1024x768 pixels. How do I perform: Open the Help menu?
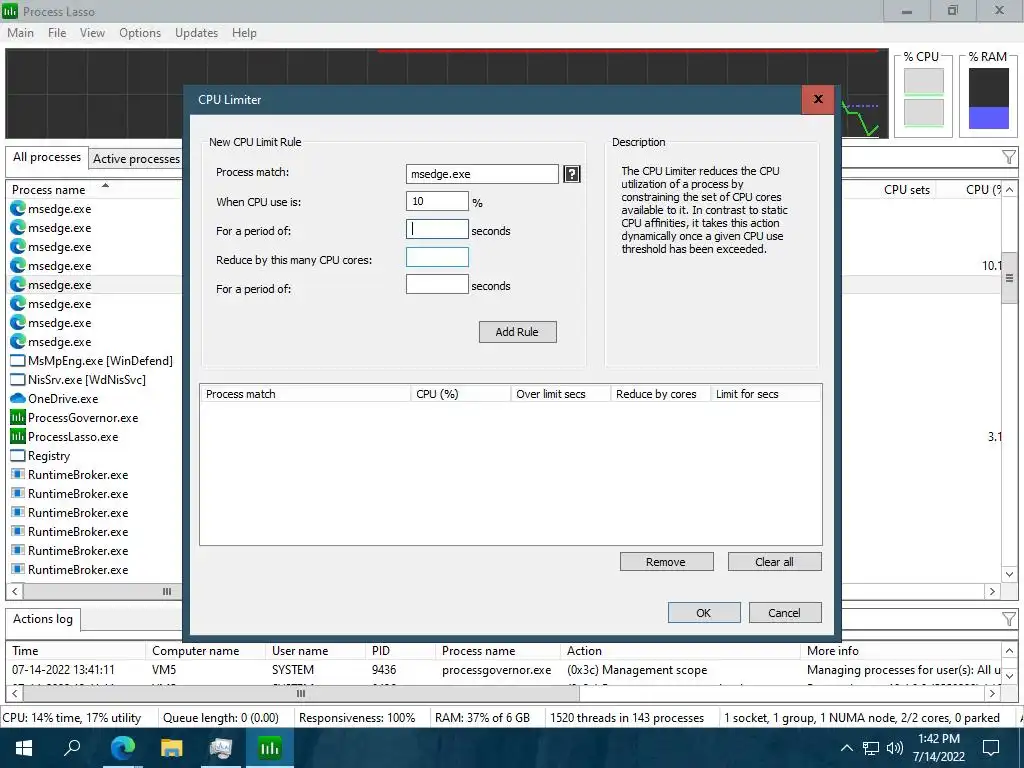[x=244, y=33]
